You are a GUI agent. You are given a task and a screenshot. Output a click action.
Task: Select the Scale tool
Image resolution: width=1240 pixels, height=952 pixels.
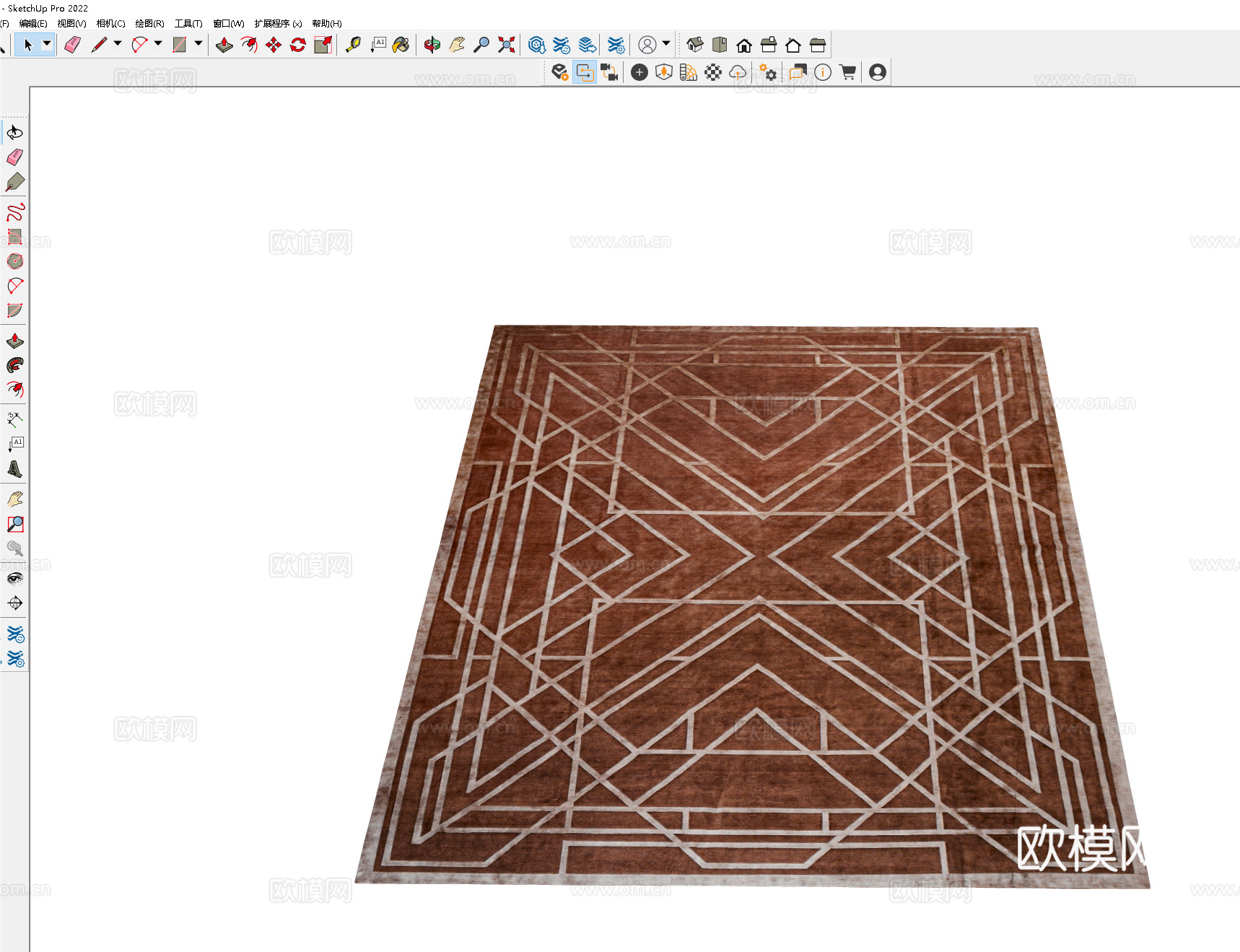[x=323, y=45]
